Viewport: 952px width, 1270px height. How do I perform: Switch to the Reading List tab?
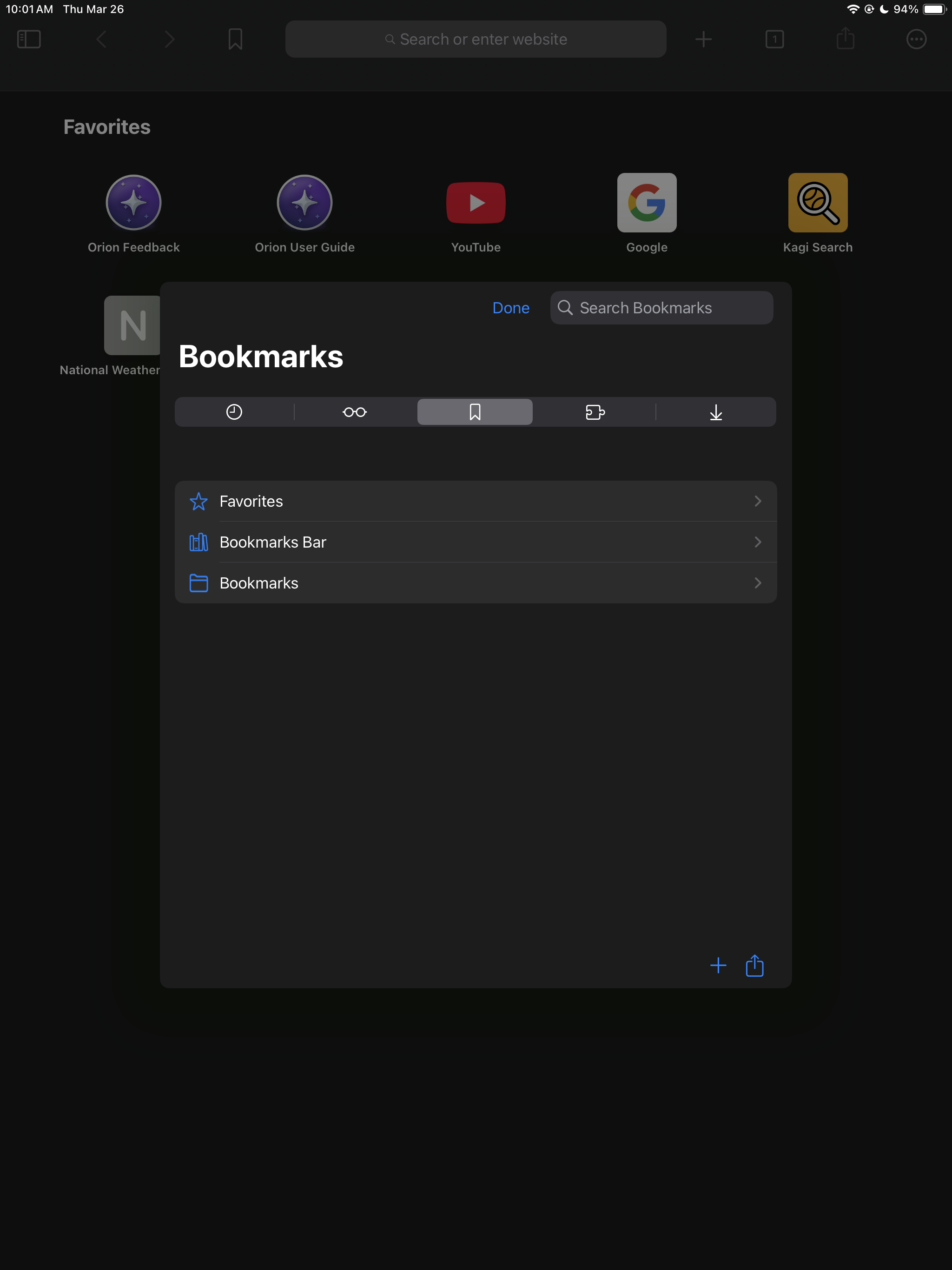354,412
